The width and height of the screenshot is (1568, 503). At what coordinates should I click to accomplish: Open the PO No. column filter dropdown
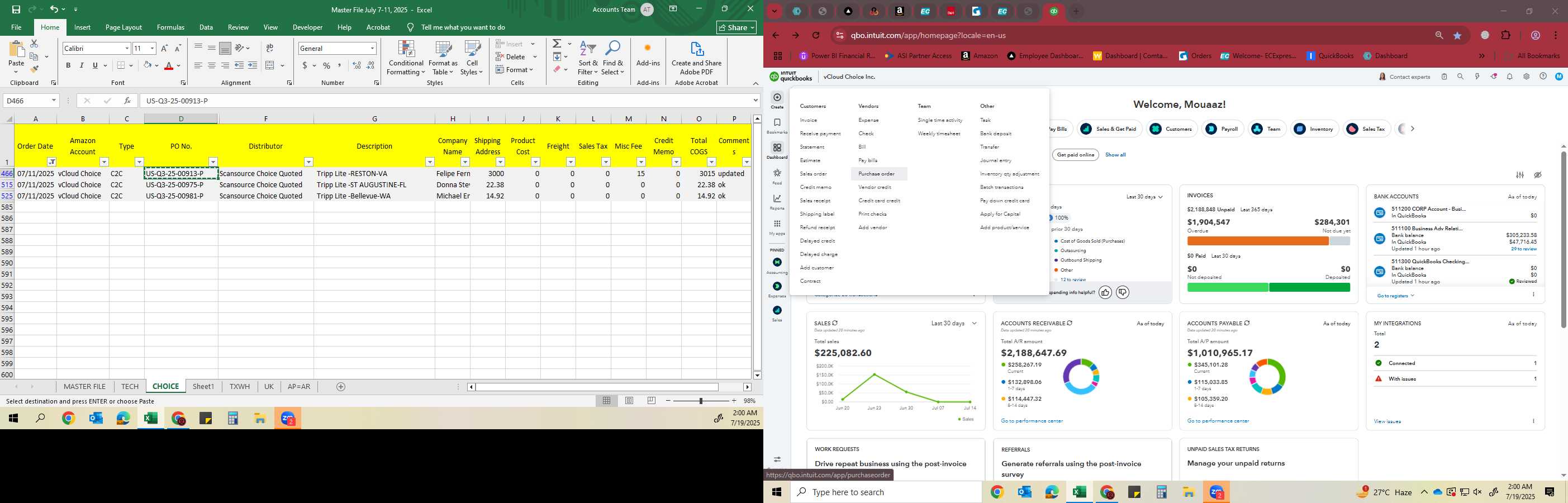pos(213,162)
